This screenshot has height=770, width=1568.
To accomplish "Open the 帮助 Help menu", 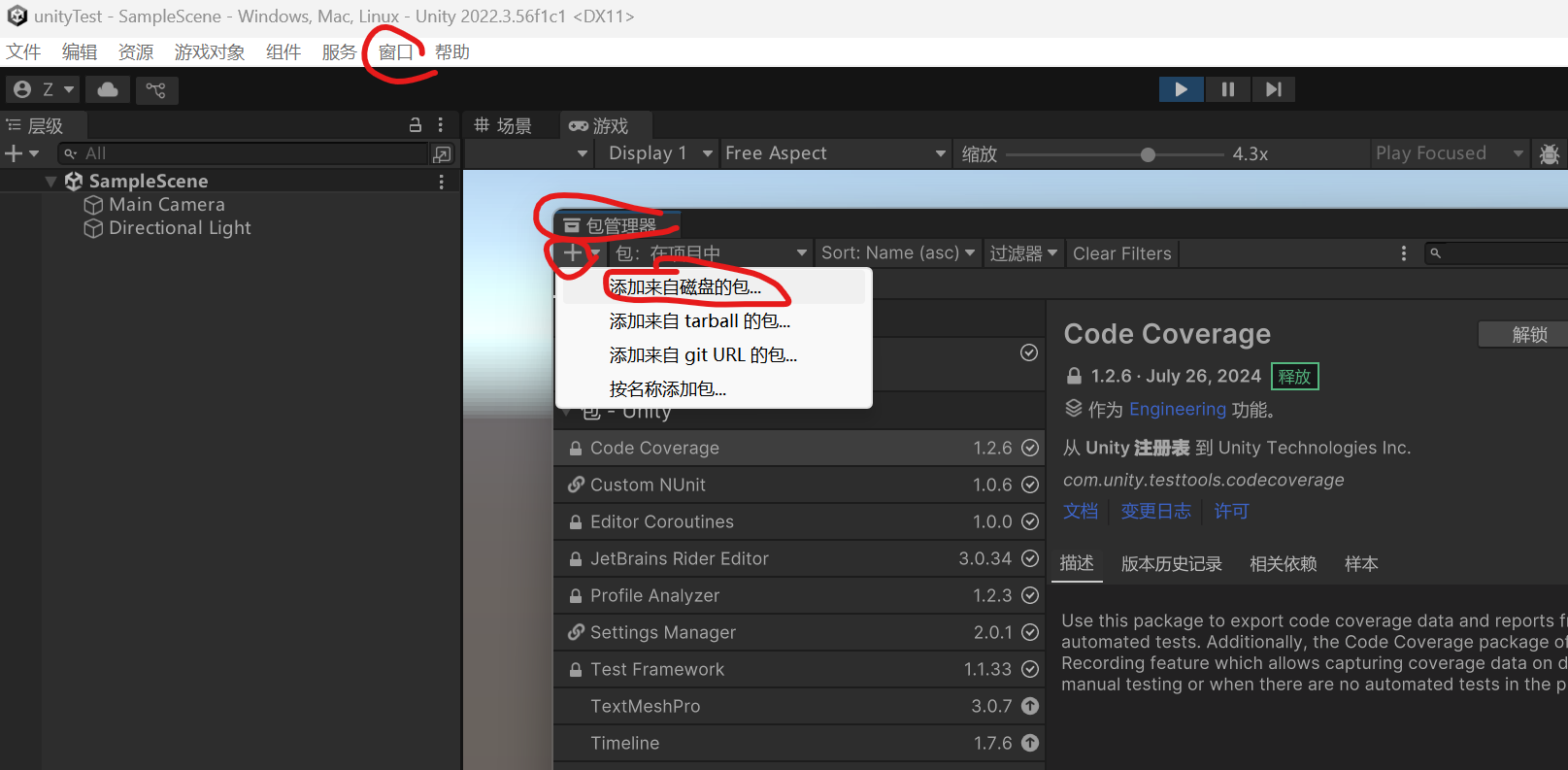I will [452, 52].
